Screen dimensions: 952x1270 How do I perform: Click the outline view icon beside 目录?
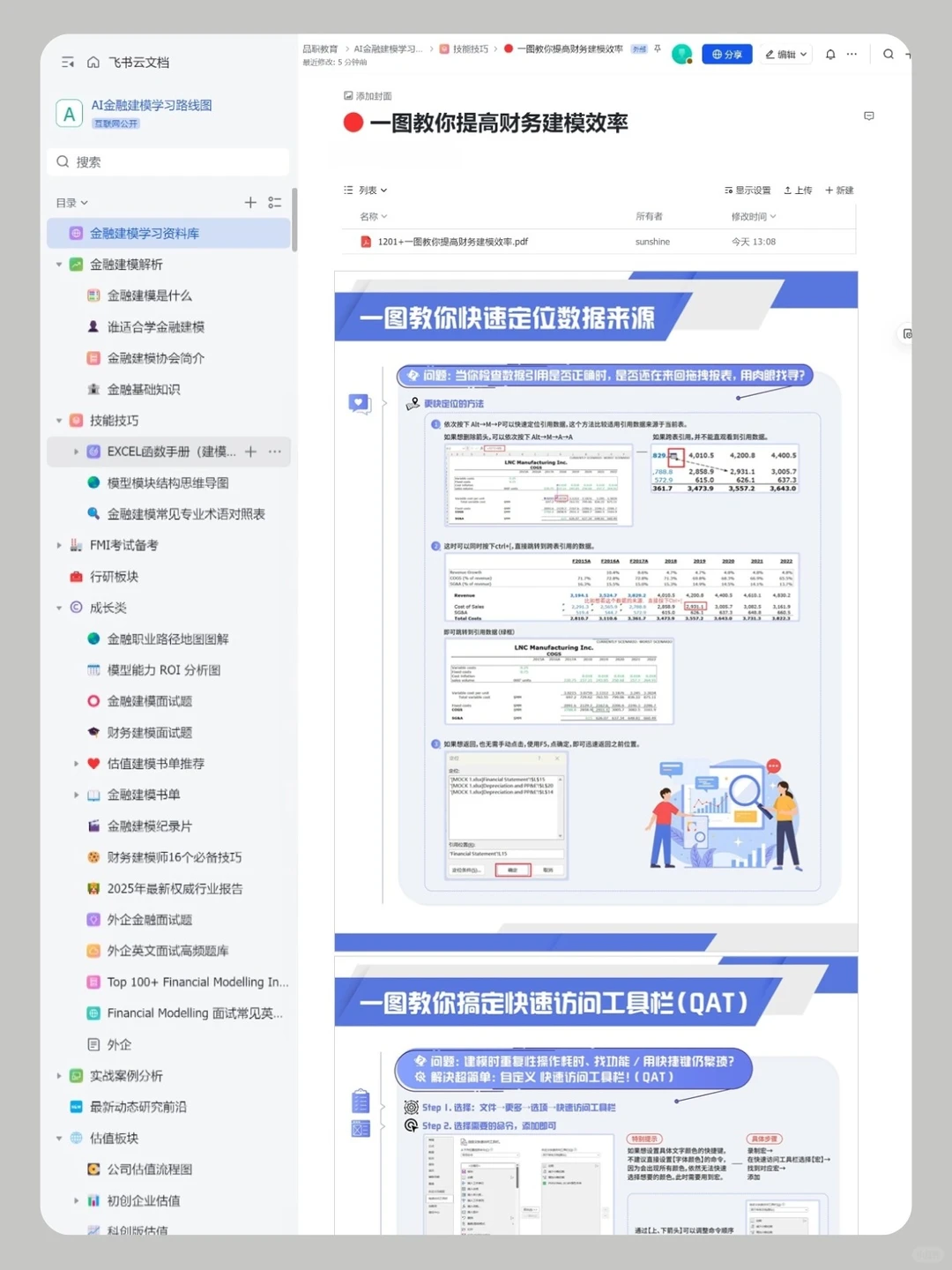tap(274, 202)
